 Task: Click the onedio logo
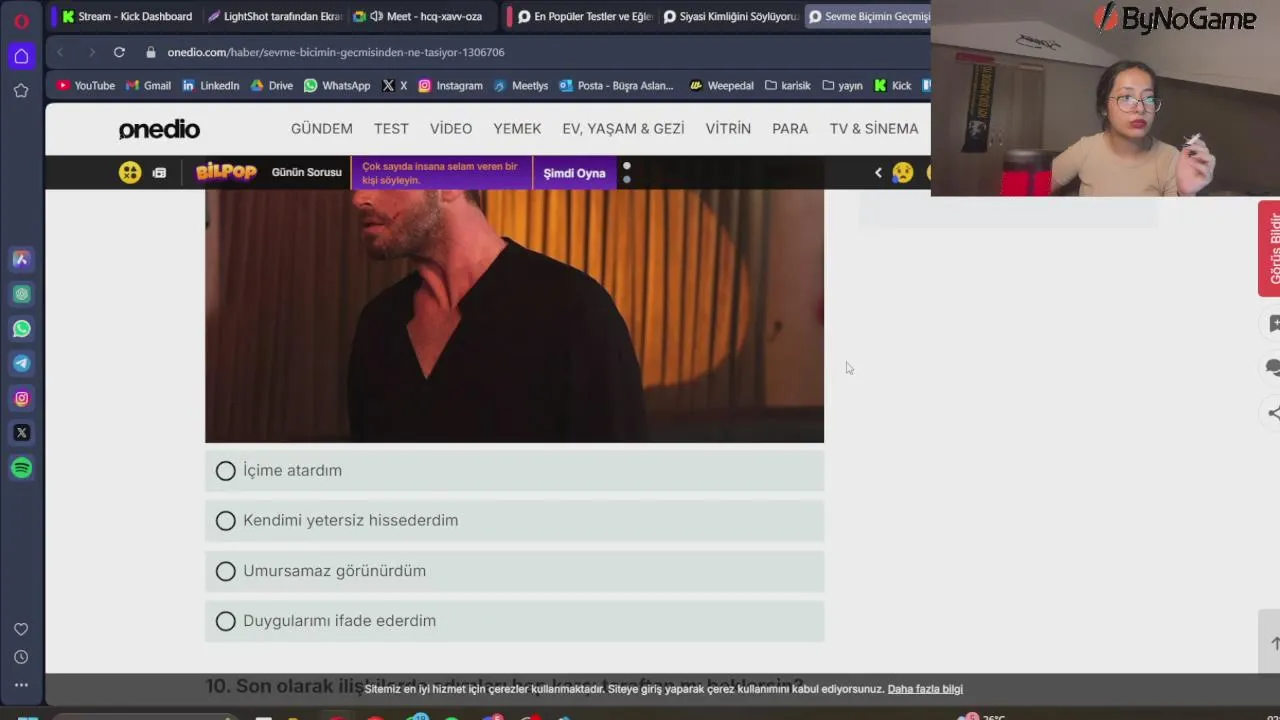click(159, 129)
